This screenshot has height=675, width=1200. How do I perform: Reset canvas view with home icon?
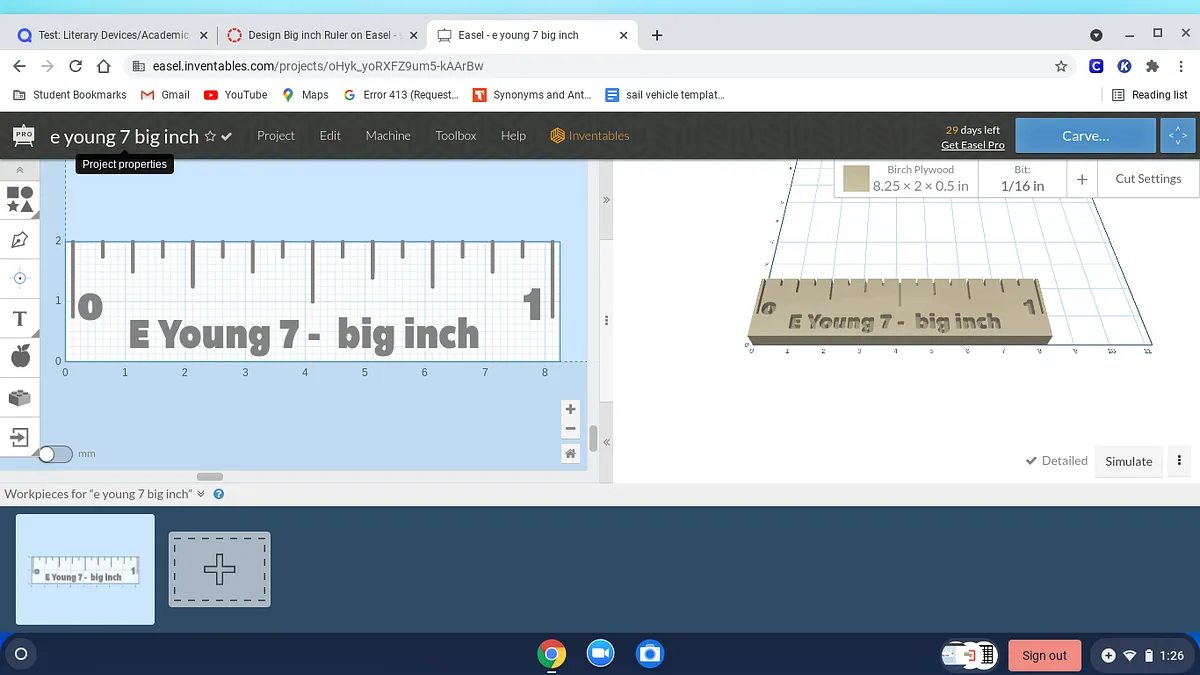coord(570,454)
